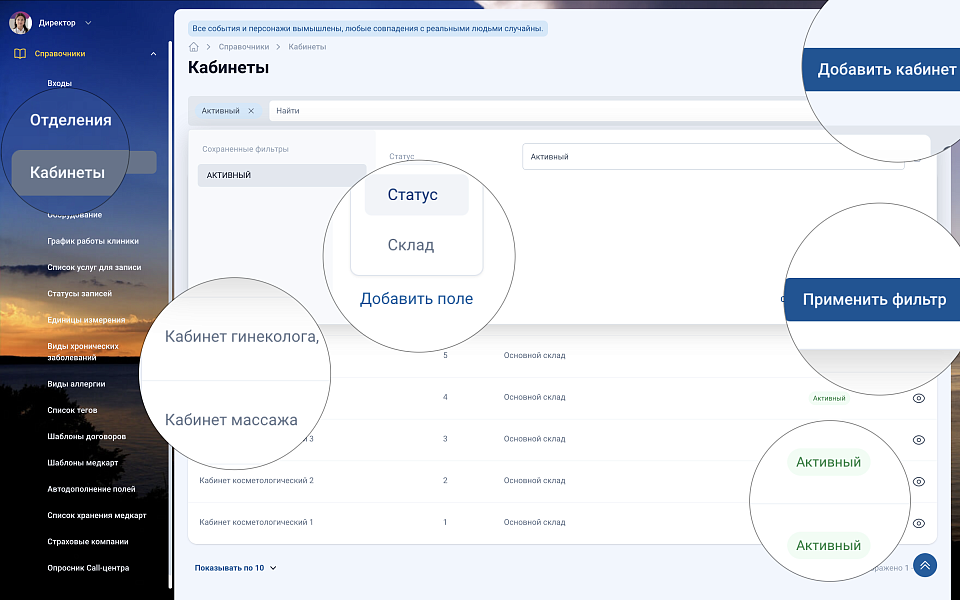960x600 pixels.
Task: Click the eye icon in the row numbered 4
Action: [x=919, y=398]
